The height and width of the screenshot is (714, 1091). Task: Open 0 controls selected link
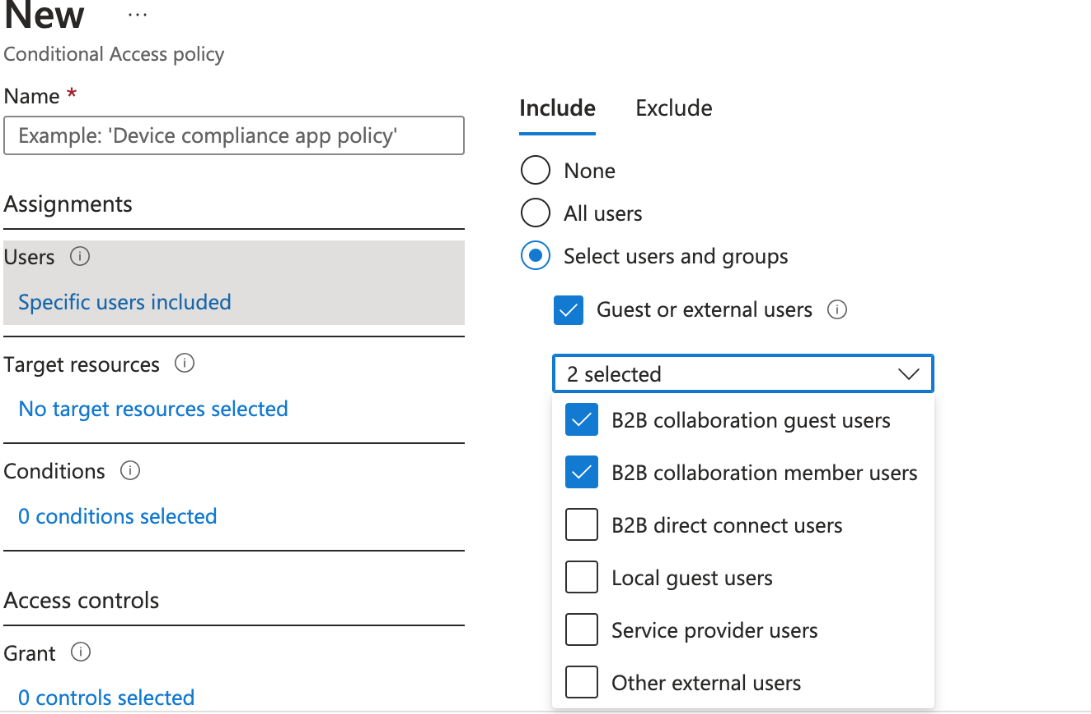click(106, 697)
